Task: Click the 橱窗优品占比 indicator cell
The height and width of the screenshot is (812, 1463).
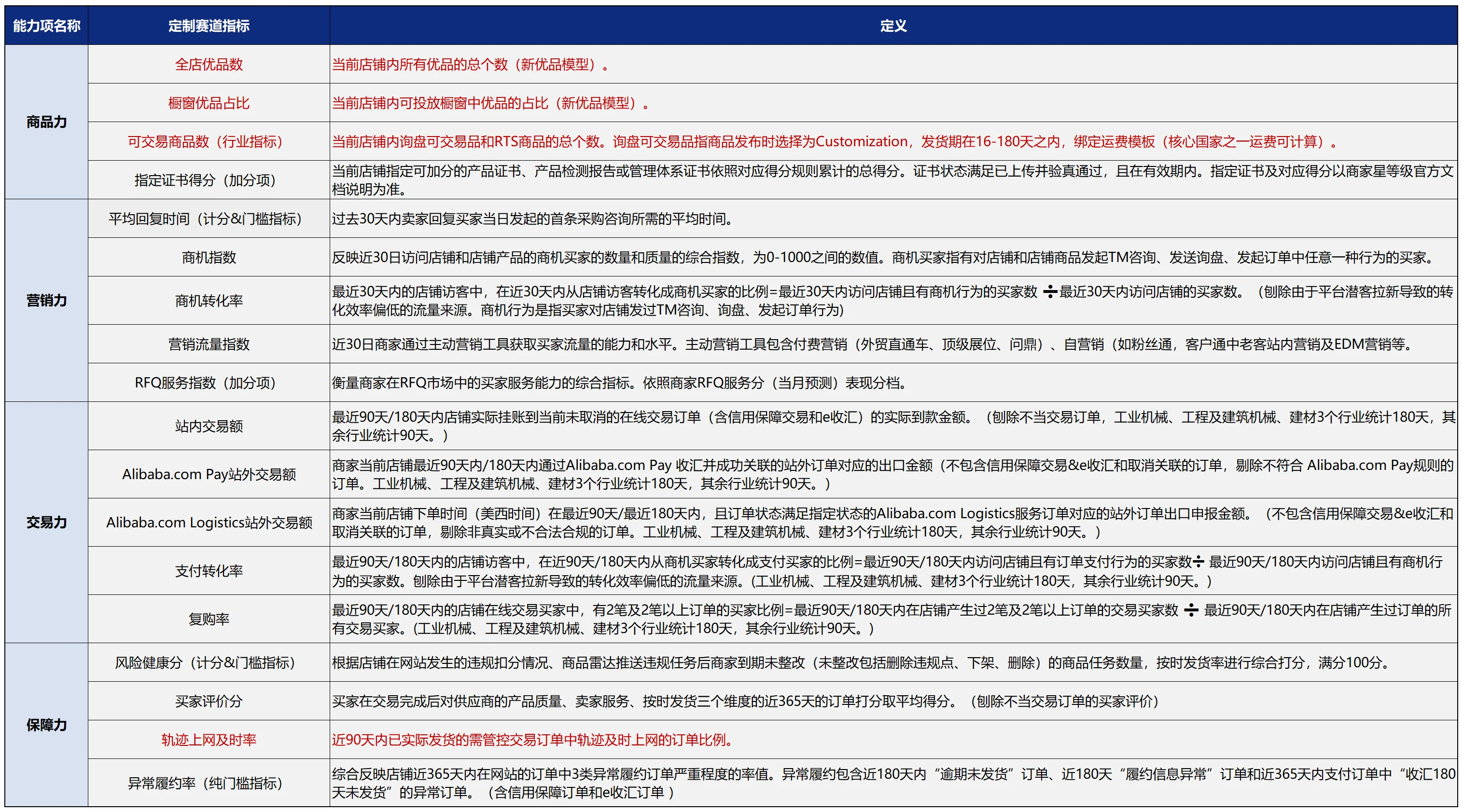Action: point(209,103)
